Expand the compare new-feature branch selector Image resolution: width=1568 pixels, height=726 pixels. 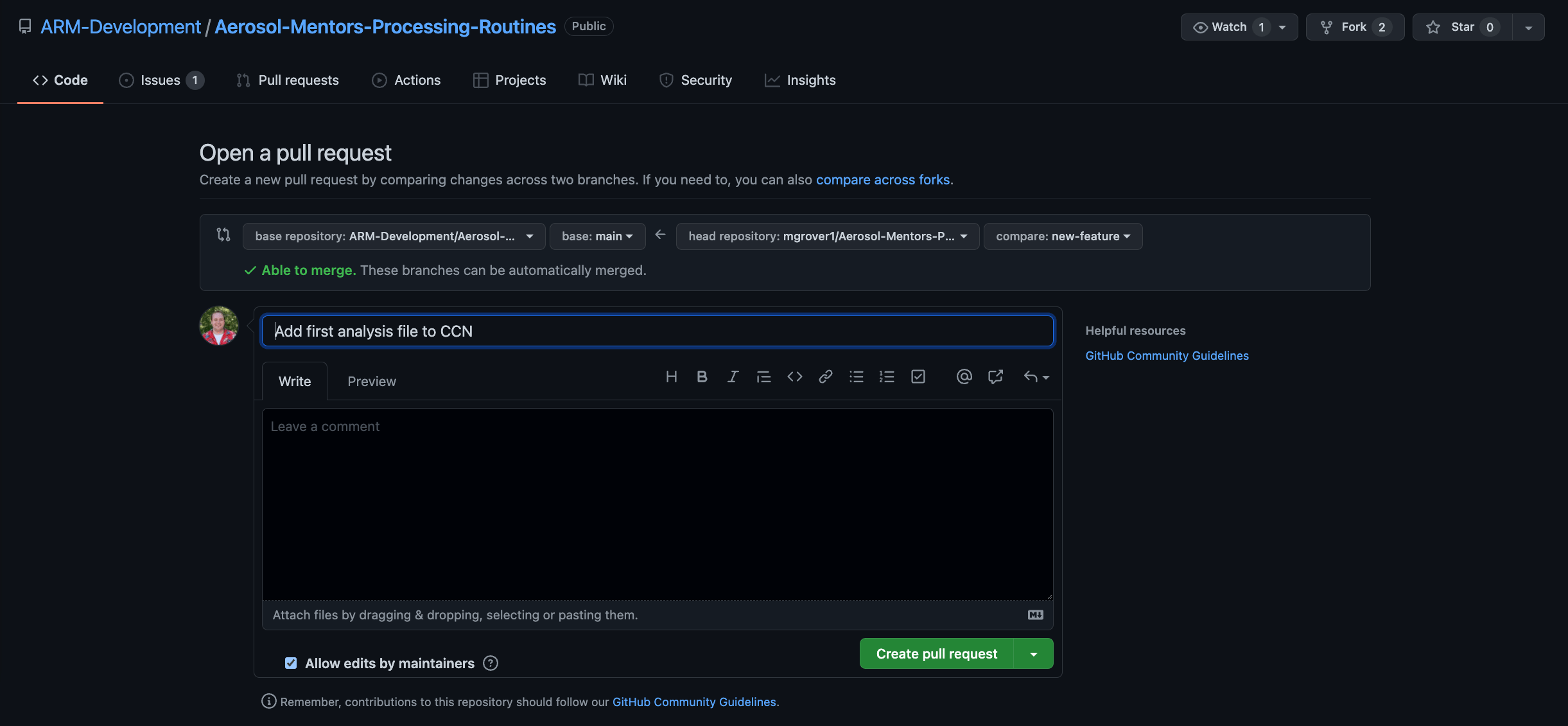(x=1063, y=236)
